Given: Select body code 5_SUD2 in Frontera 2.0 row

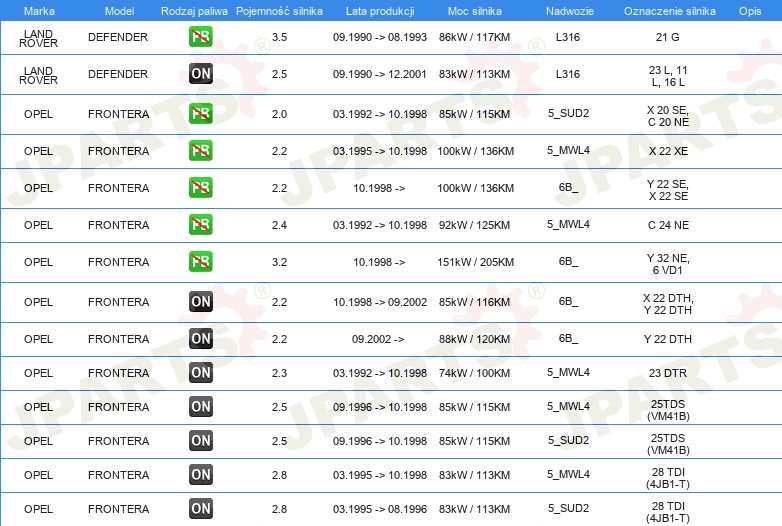Looking at the screenshot, I should tap(568, 114).
